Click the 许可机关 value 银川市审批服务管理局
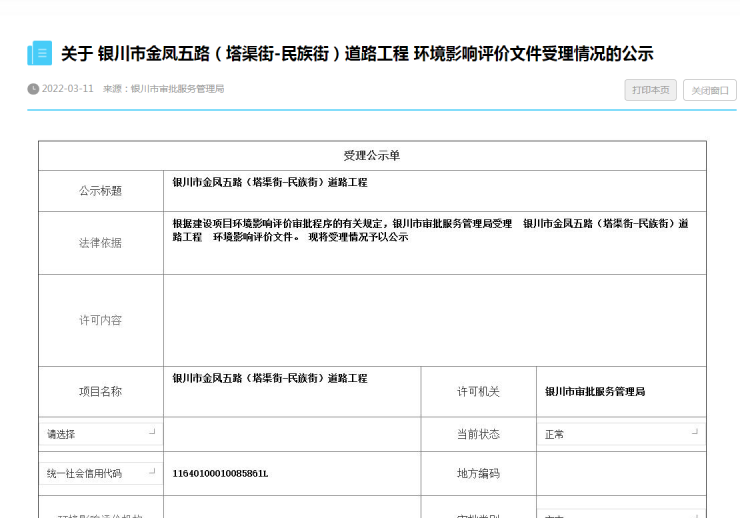Viewport: 740px width, 518px height. pyautogui.click(x=595, y=392)
